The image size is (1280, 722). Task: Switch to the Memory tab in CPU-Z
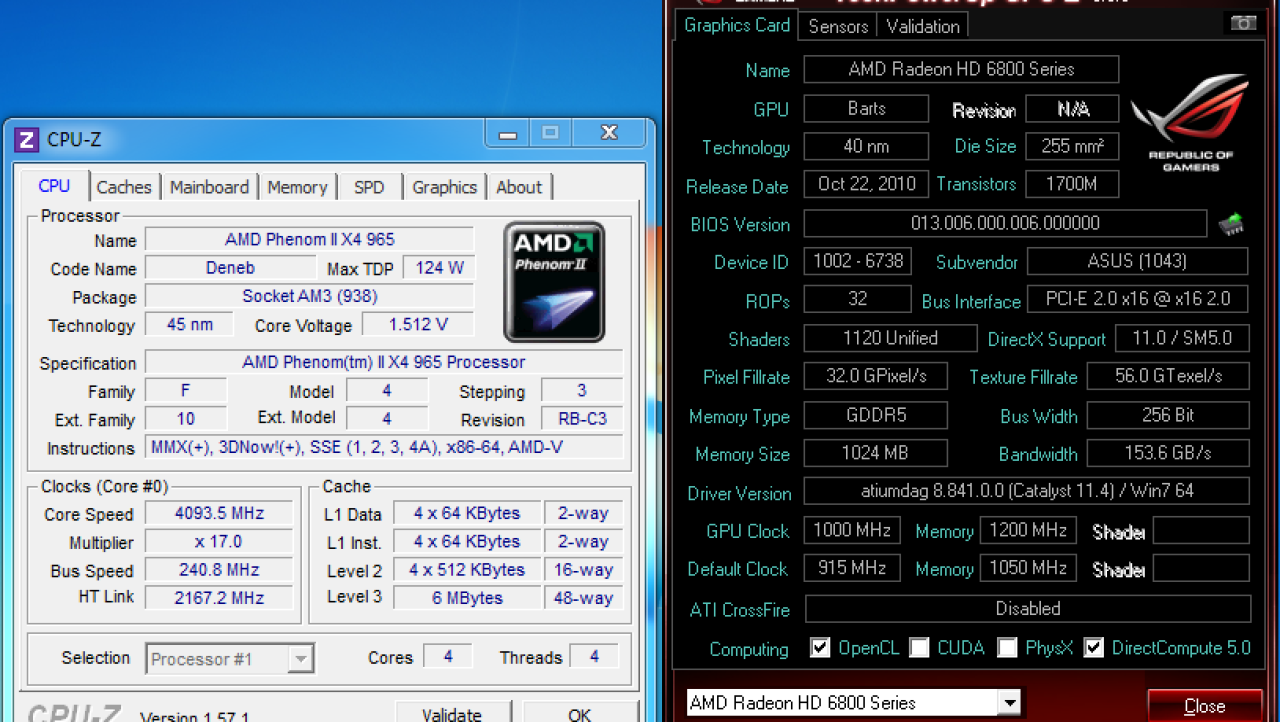click(297, 187)
